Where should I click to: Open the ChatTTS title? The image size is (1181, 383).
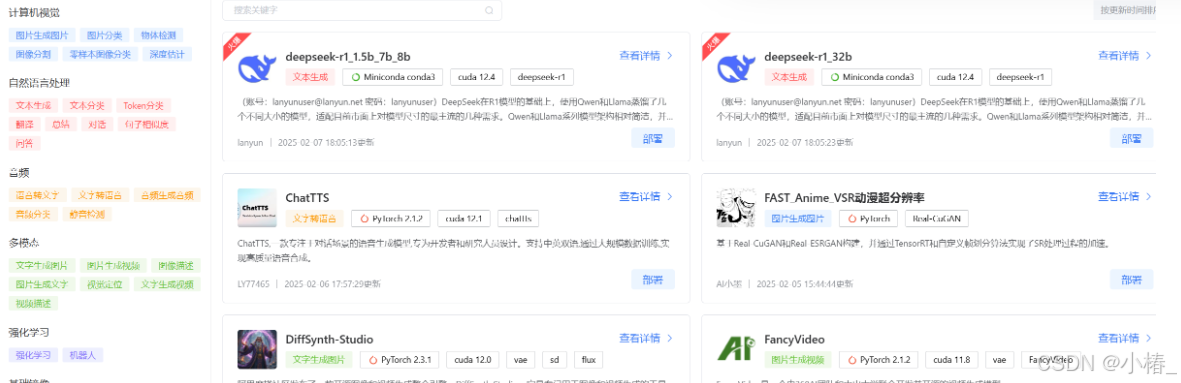[x=307, y=197]
